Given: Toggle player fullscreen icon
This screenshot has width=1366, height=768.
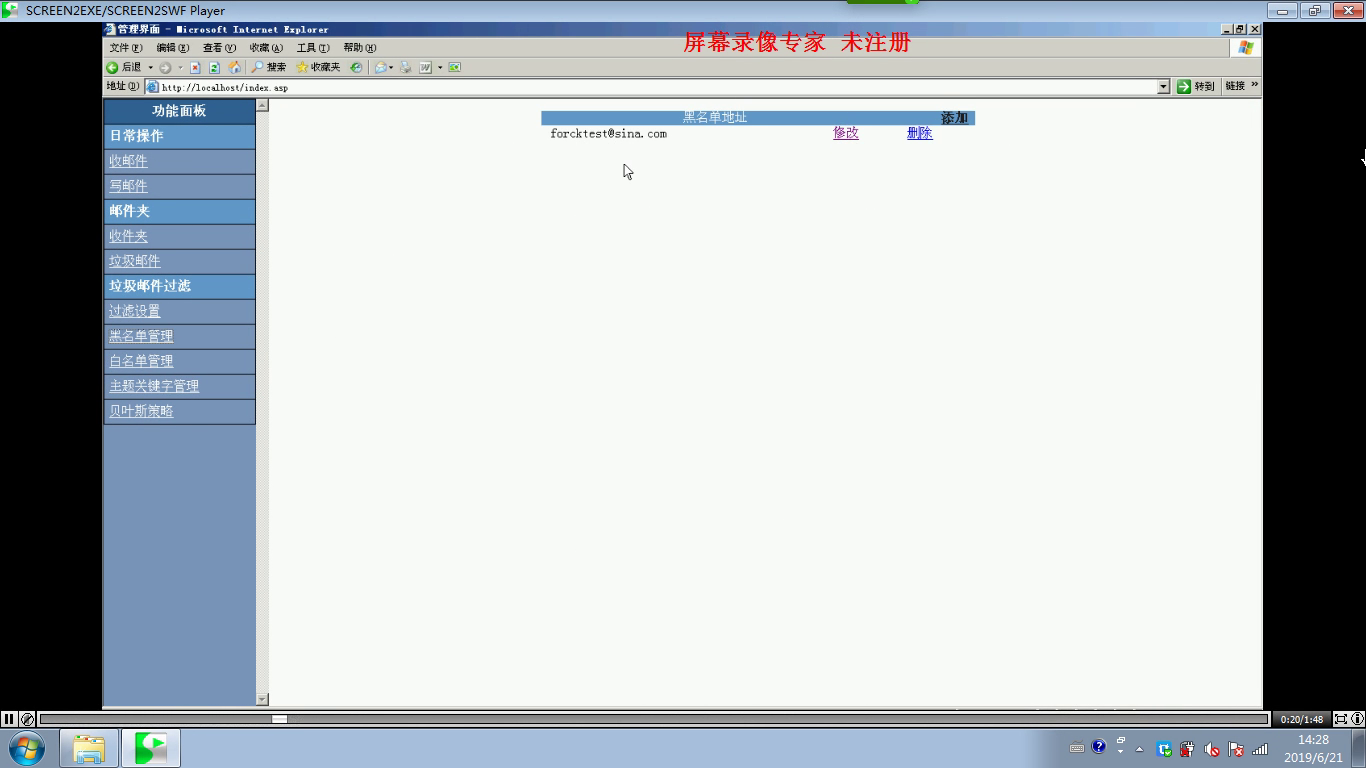Looking at the screenshot, I should [x=1341, y=719].
